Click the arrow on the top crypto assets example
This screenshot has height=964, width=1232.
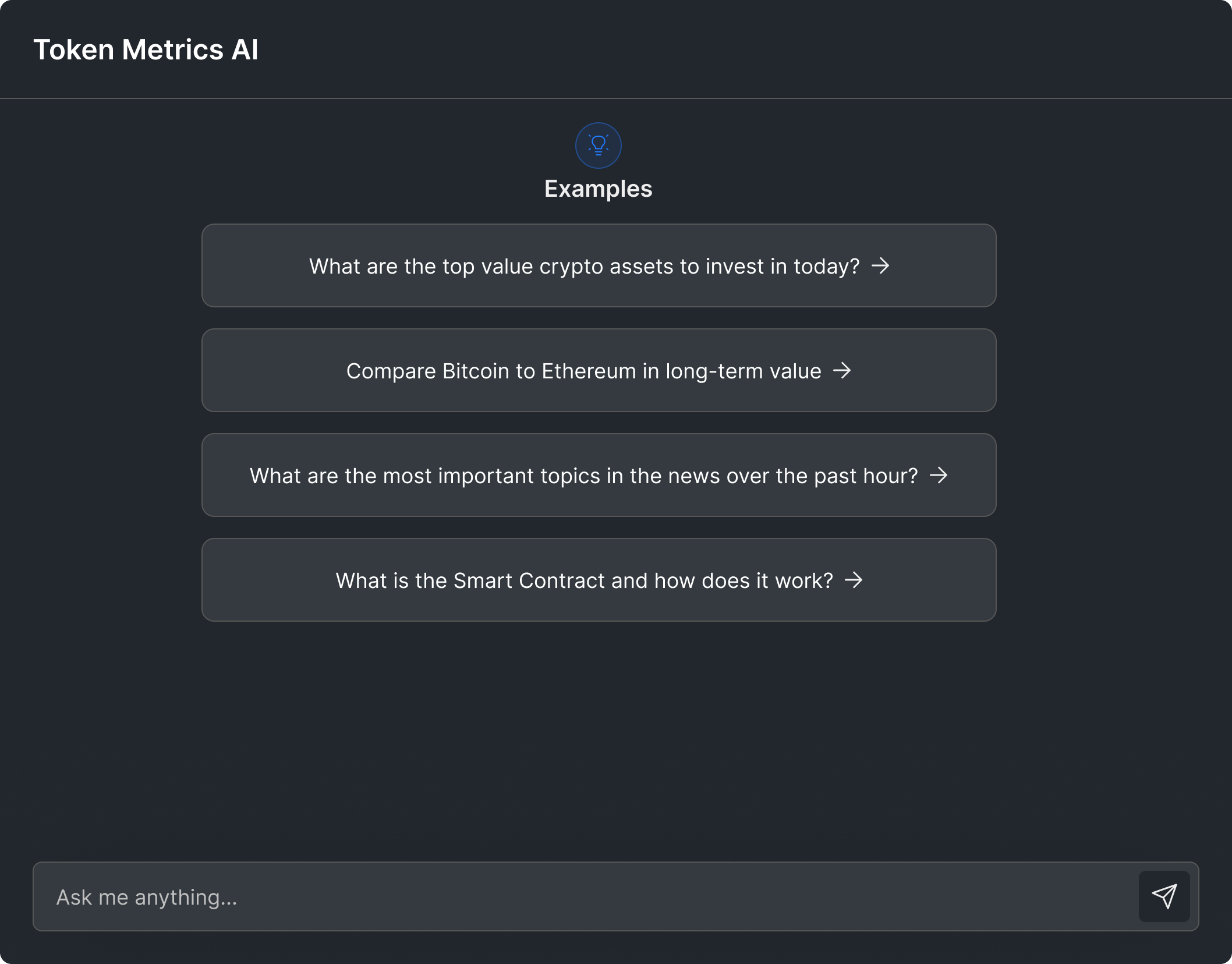(881, 266)
